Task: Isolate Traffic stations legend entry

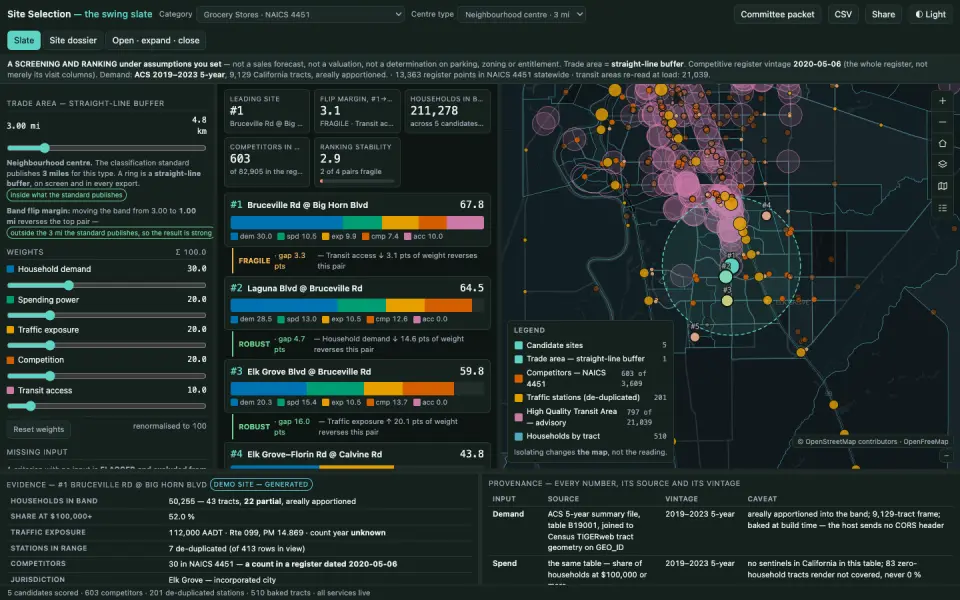Action: (x=590, y=397)
